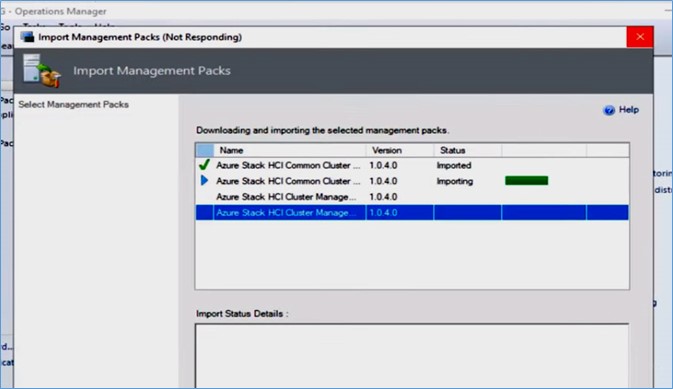Click the blank icon column header cell
This screenshot has height=389, width=673.
(205, 150)
